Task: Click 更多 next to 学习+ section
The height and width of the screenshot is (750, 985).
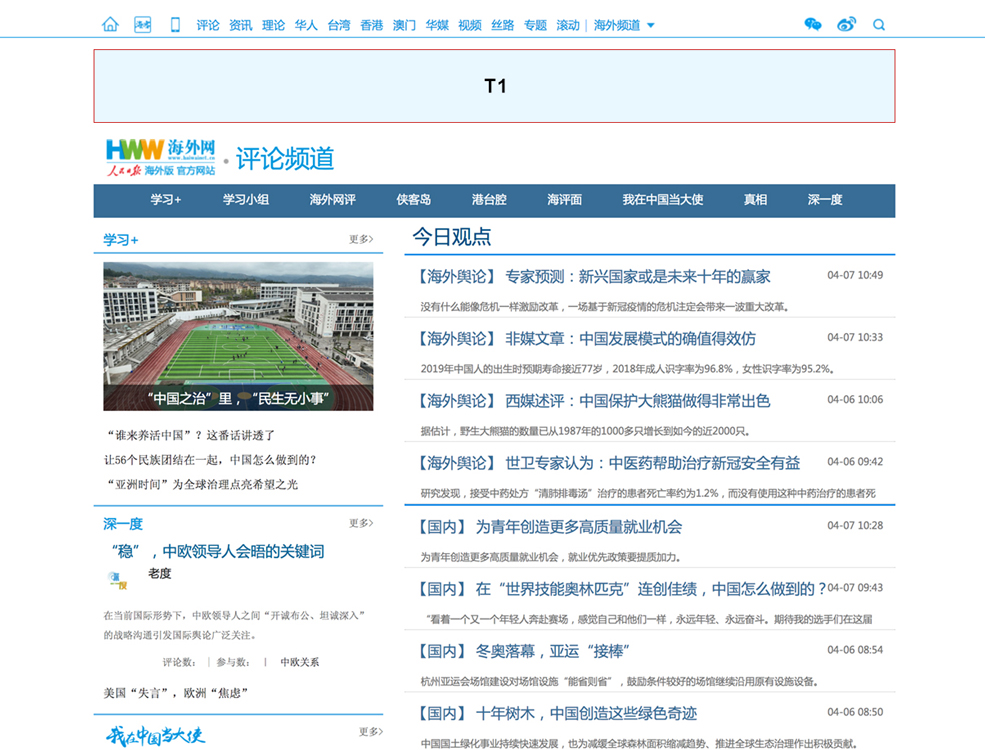Action: 361,239
